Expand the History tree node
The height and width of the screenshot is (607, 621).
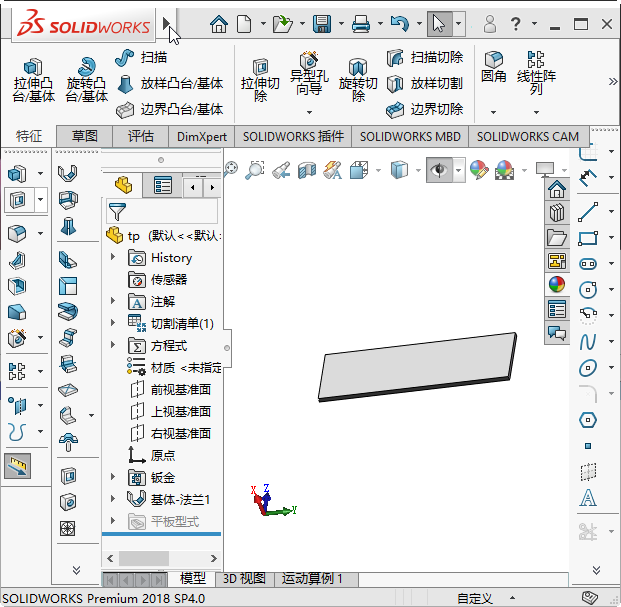114,258
